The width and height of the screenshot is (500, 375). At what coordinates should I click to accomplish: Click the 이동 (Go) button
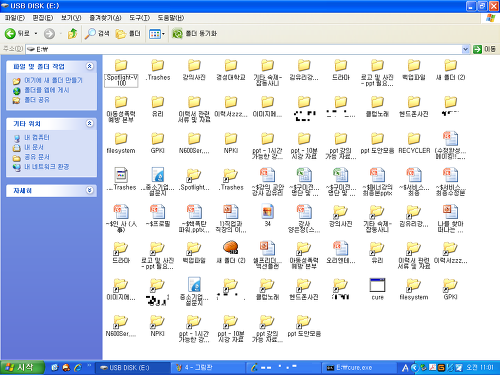[484, 49]
